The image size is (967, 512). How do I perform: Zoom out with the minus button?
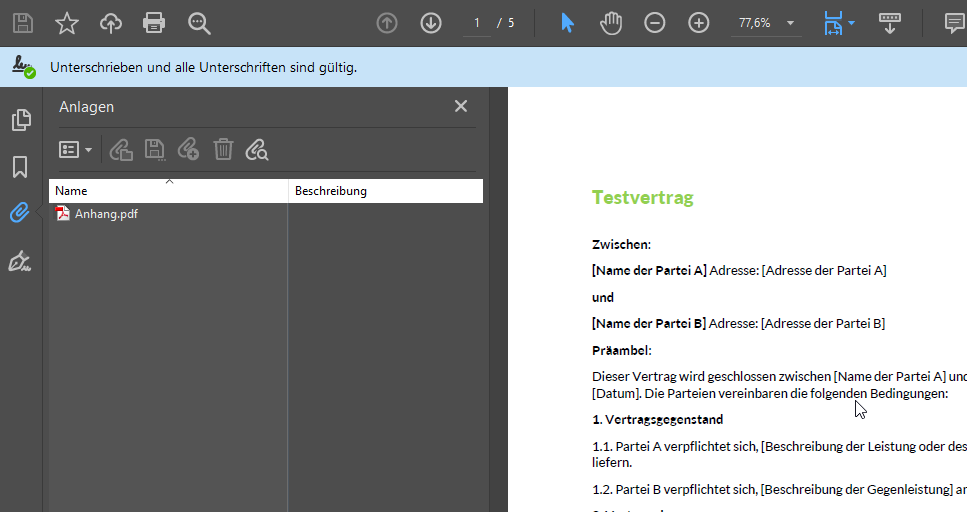click(x=655, y=23)
